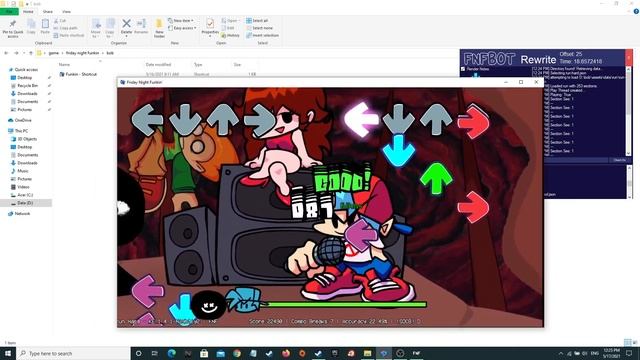The height and width of the screenshot is (360, 640).
Task: Click the FNFBOT log scrollbar
Action: pos(628,111)
